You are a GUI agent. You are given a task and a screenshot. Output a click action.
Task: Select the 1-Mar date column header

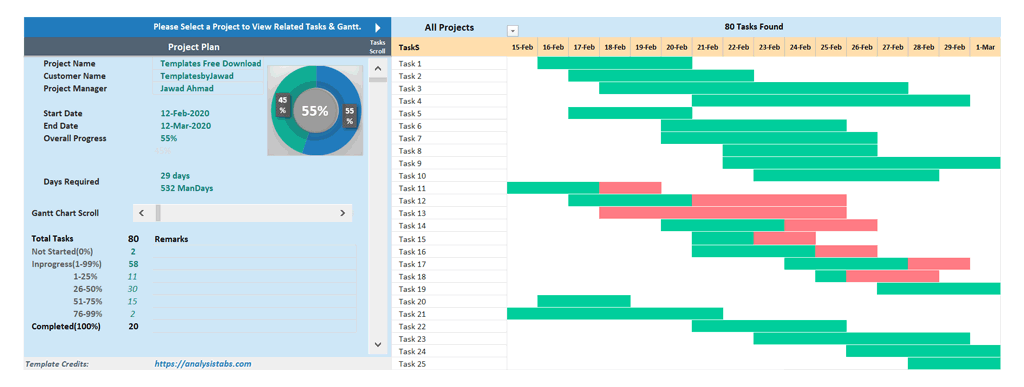click(x=985, y=47)
